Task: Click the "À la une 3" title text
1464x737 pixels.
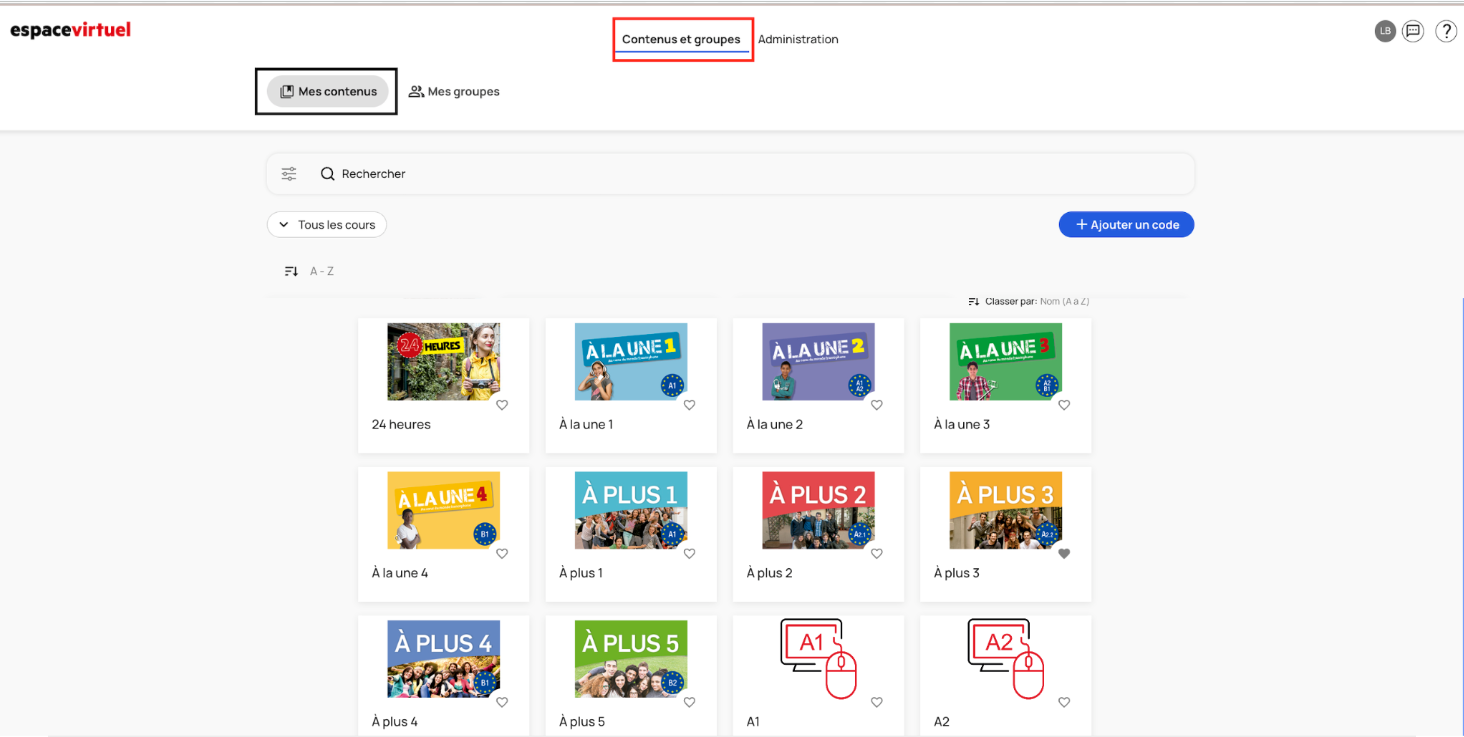Action: (x=962, y=425)
